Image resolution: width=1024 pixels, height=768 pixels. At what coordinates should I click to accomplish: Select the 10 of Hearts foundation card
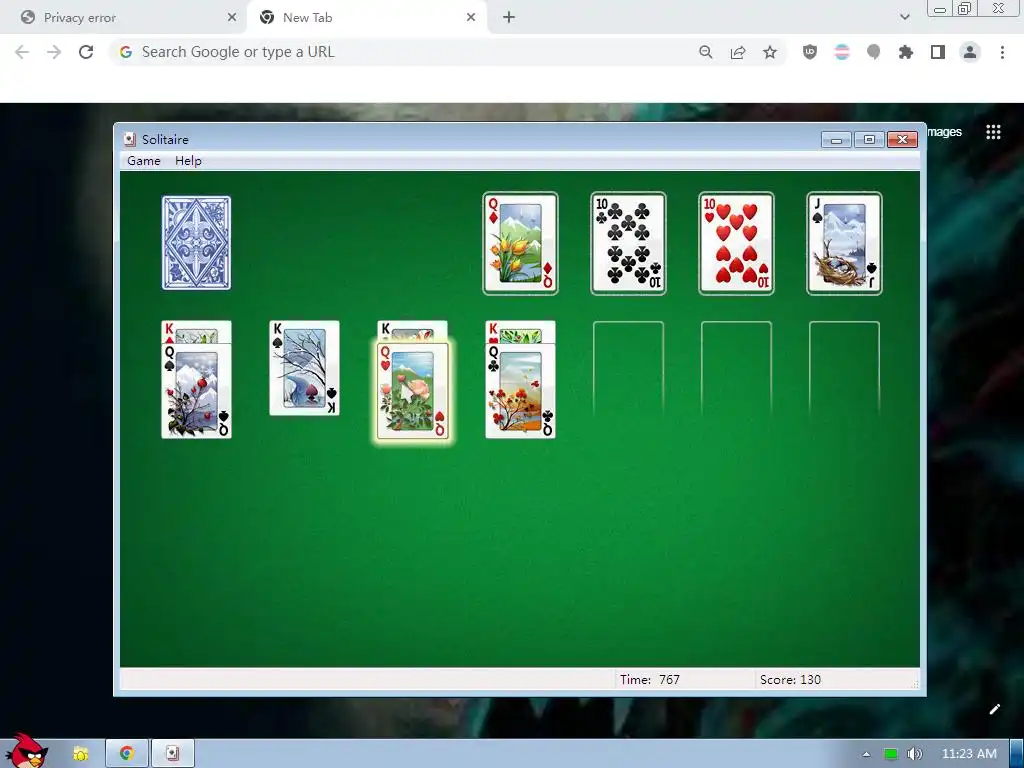pos(737,244)
